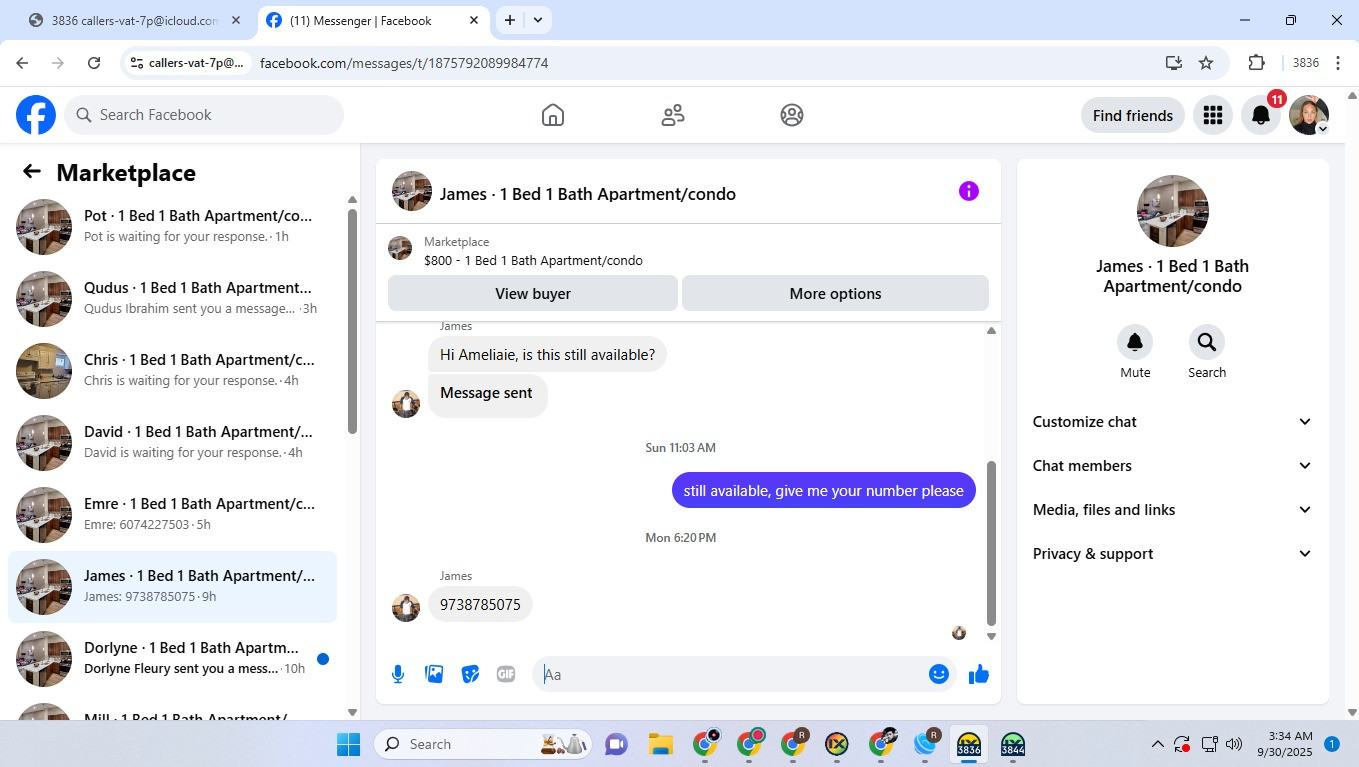The image size is (1359, 767).
Task: Open the Groups icon in top navigation
Action: click(x=792, y=115)
